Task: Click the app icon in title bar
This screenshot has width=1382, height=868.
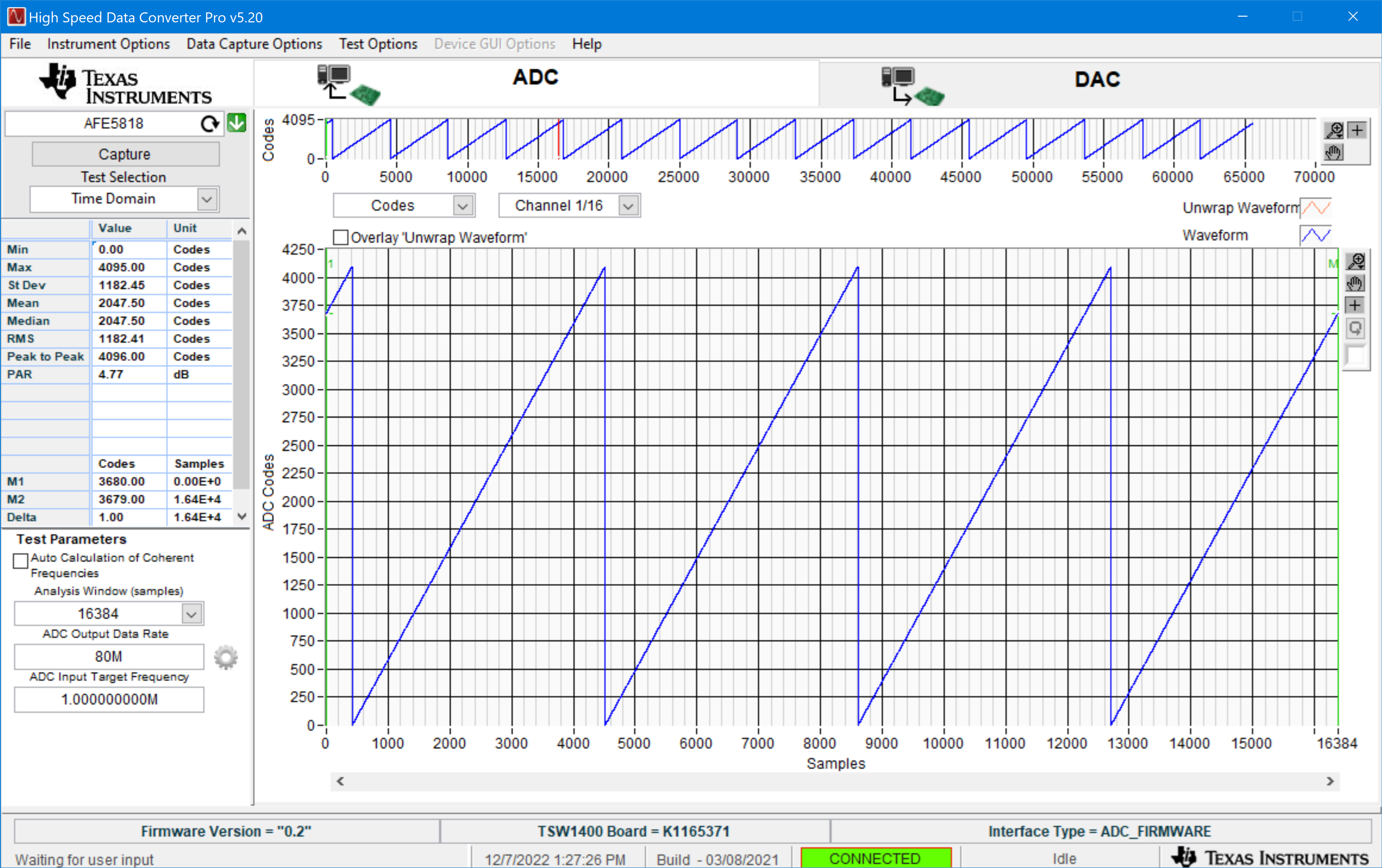Action: click(x=16, y=17)
